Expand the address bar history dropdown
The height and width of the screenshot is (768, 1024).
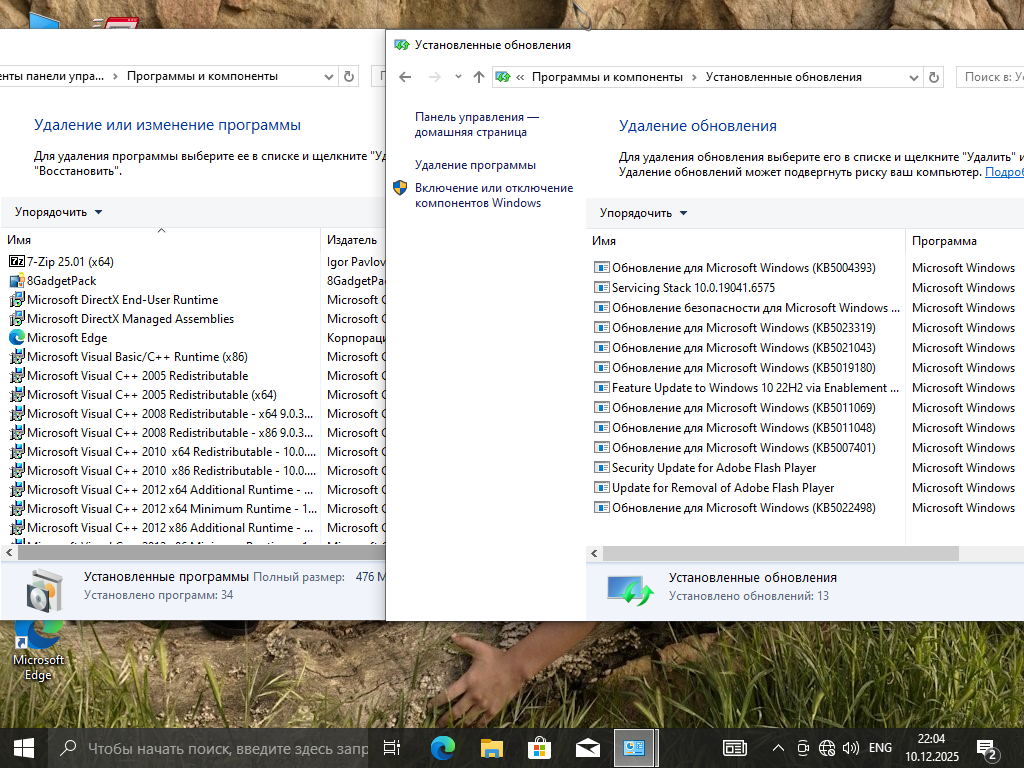pos(913,77)
